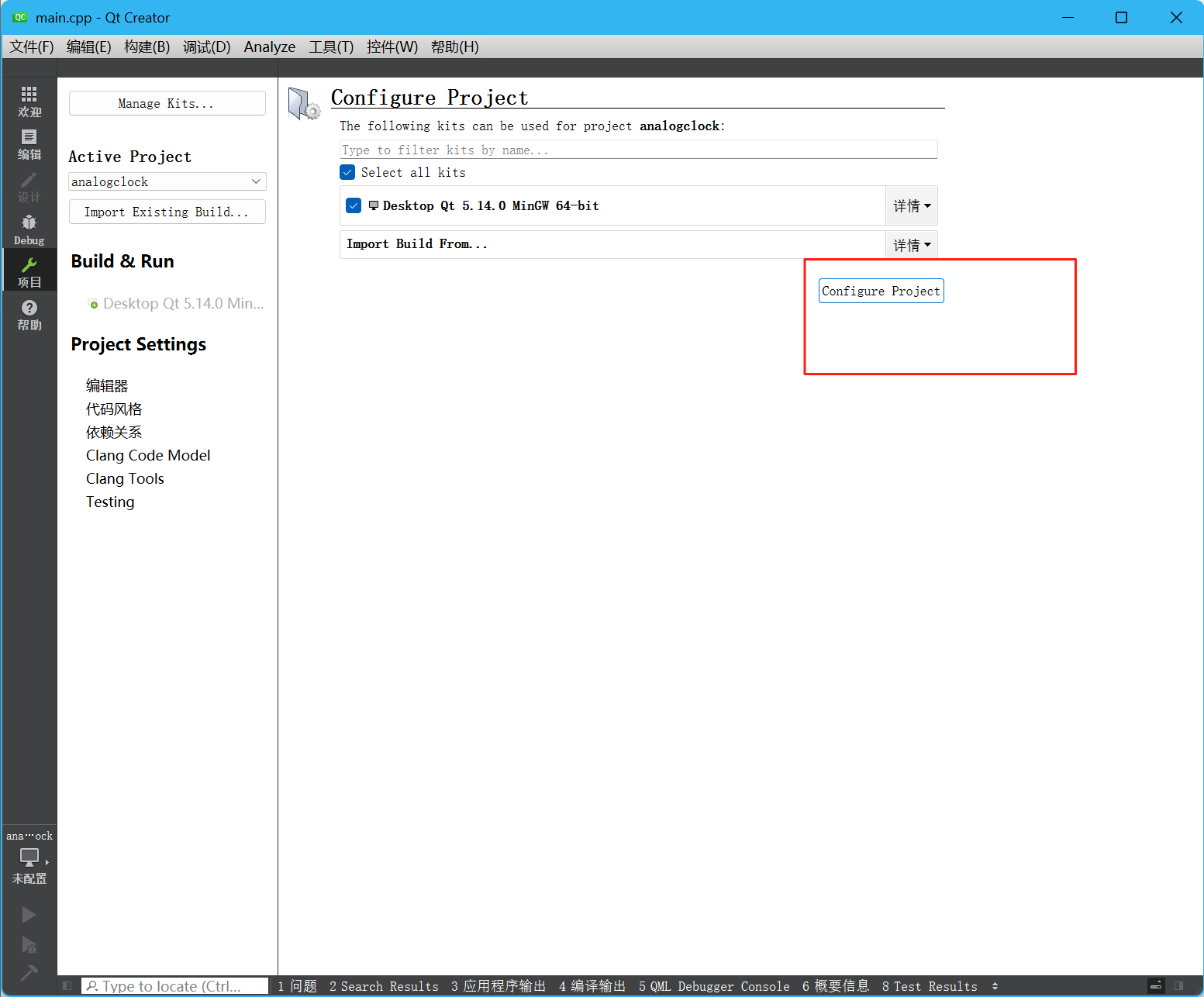The height and width of the screenshot is (997, 1204).
Task: Toggle the right sidebar icon in status bar
Action: [1178, 986]
